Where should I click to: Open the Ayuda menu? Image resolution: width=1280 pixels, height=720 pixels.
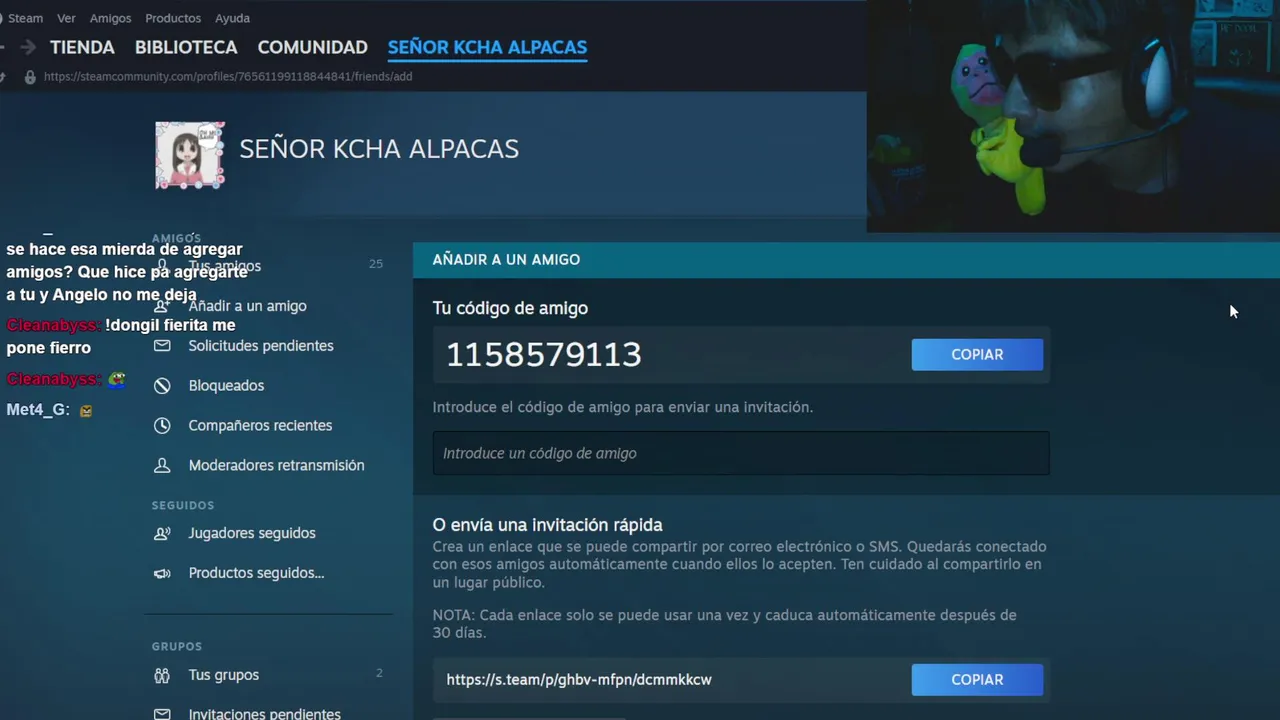pyautogui.click(x=232, y=18)
